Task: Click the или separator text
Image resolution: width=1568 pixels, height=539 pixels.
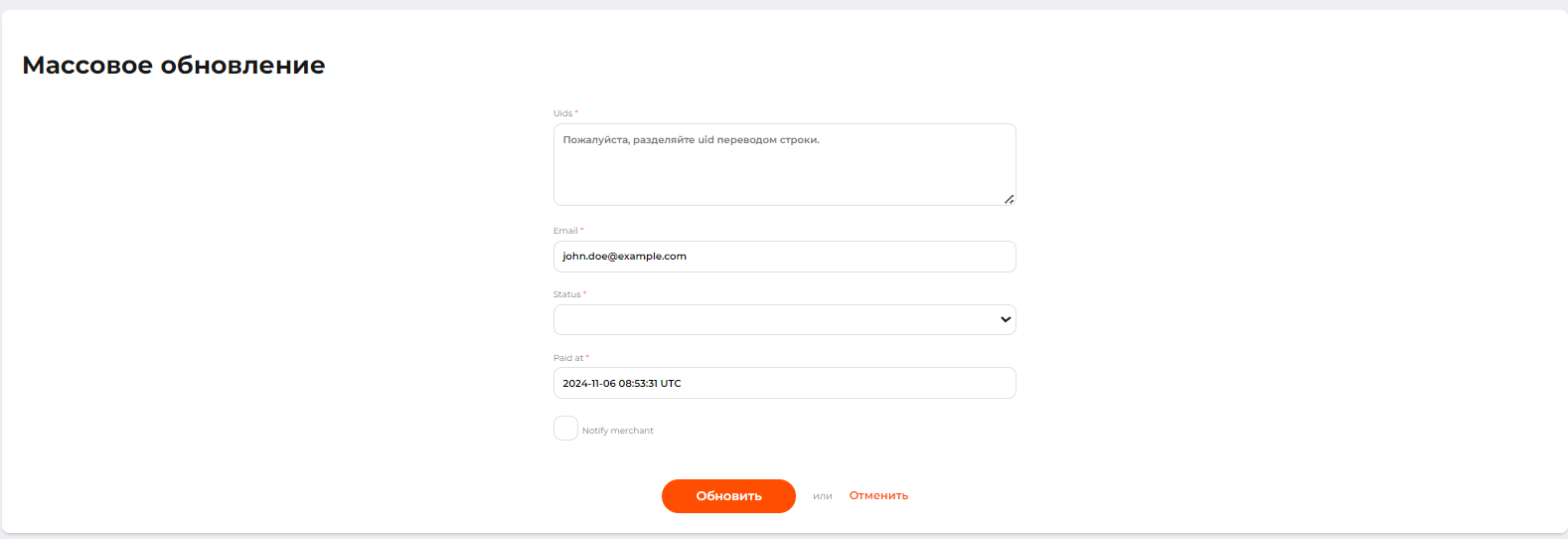Action: [822, 496]
